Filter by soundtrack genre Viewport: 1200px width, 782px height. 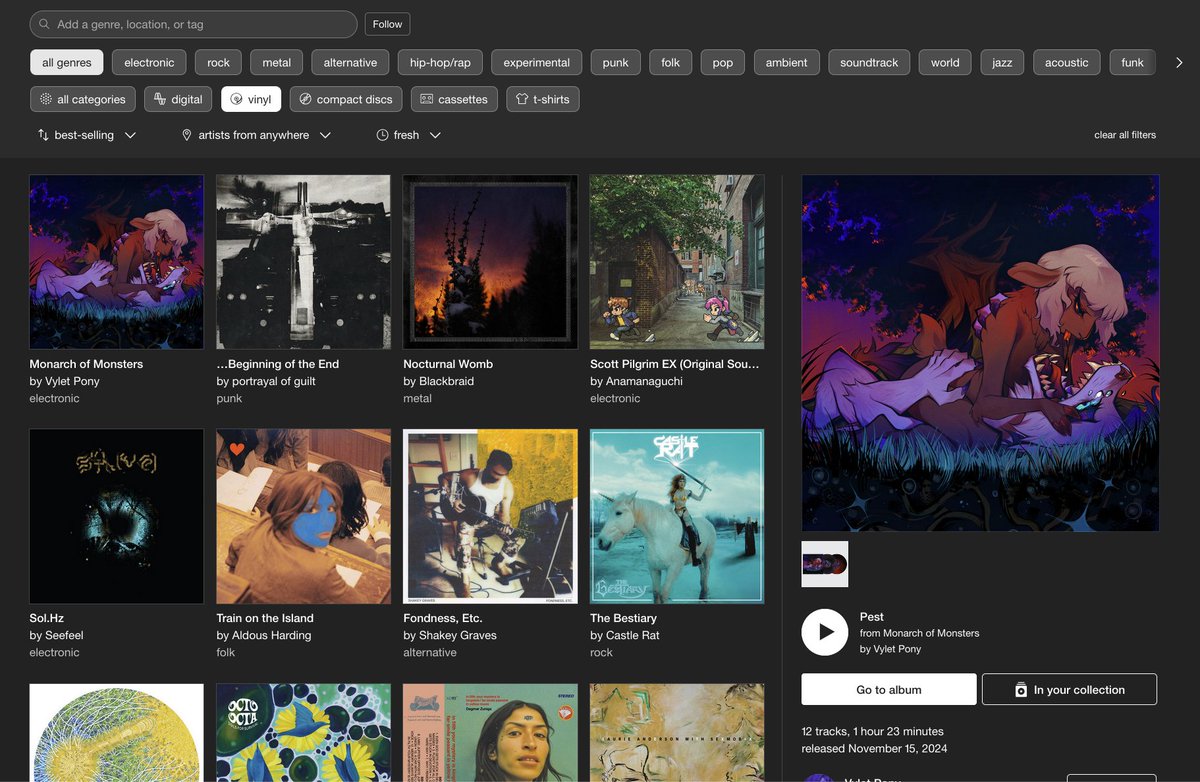(869, 62)
